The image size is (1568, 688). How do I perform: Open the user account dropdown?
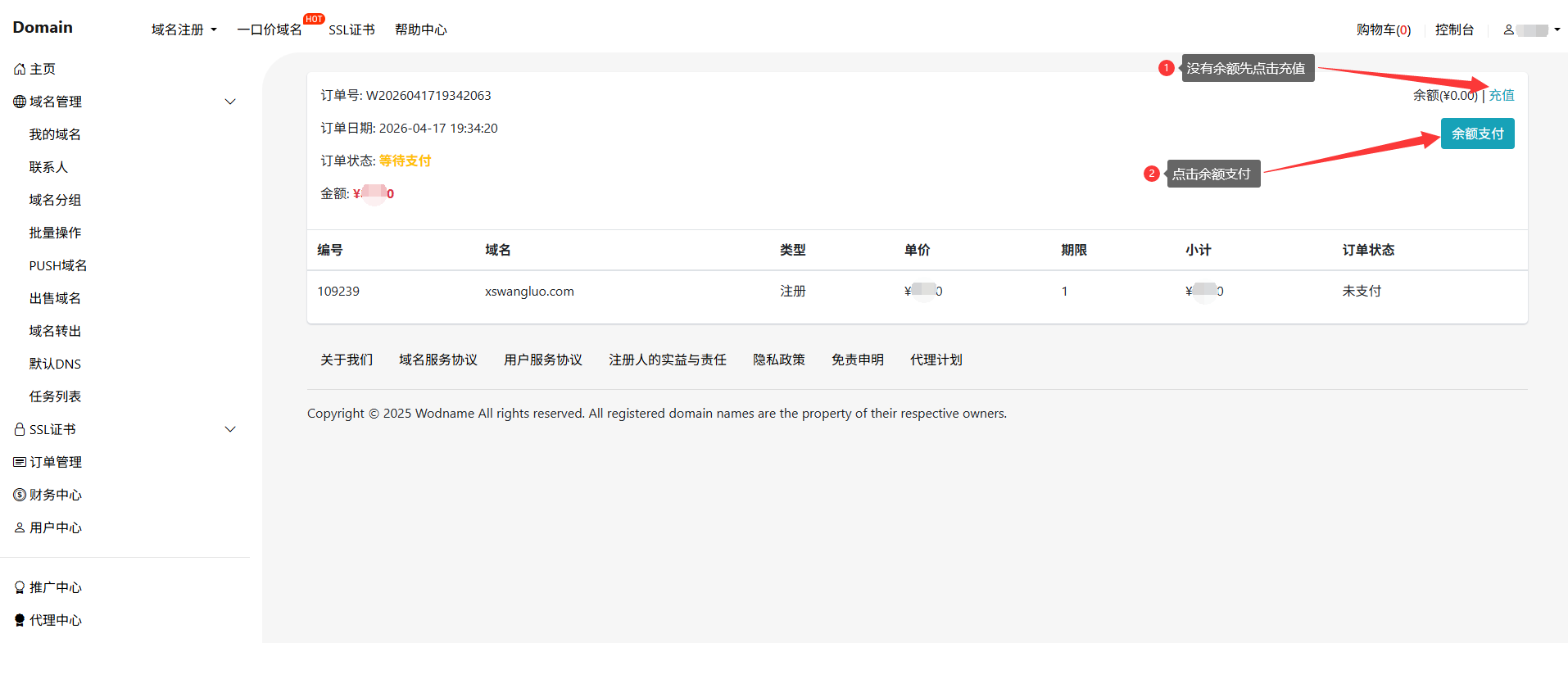click(x=1531, y=30)
